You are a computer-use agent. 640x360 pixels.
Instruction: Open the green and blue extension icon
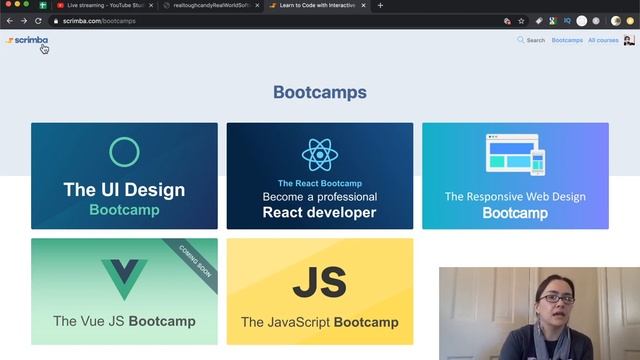[553, 21]
